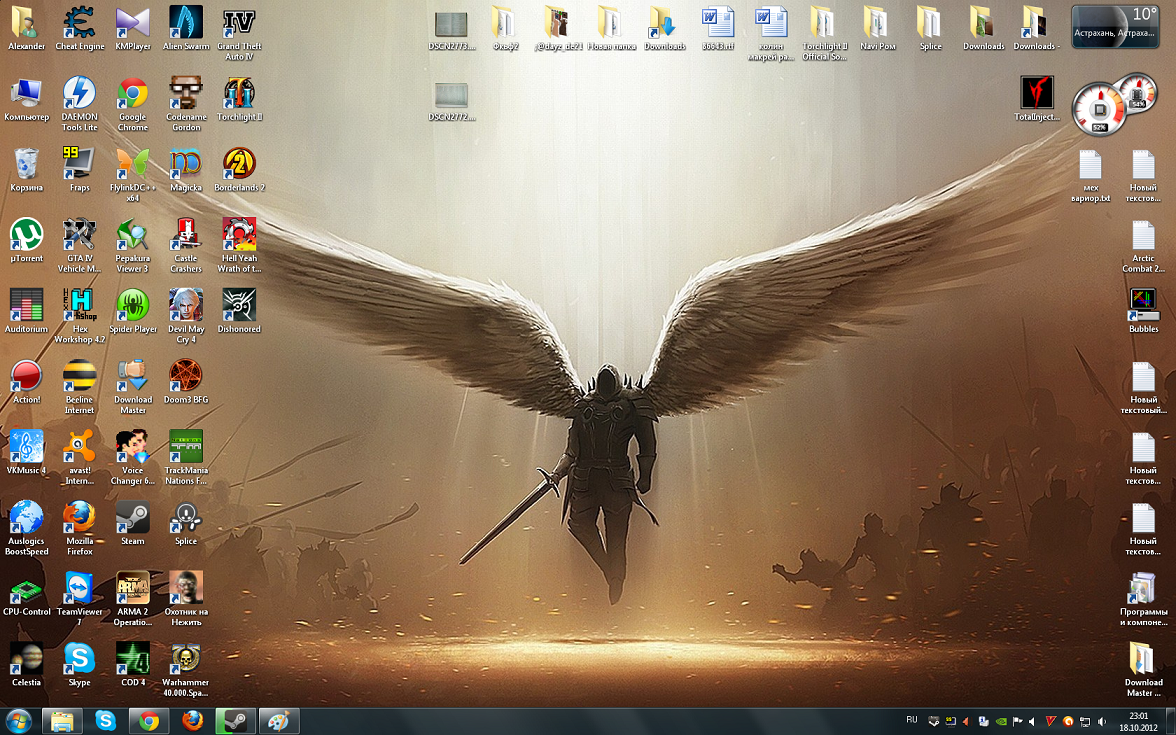This screenshot has width=1176, height=735.
Task: Select the Auditorium game icon
Action: point(26,310)
